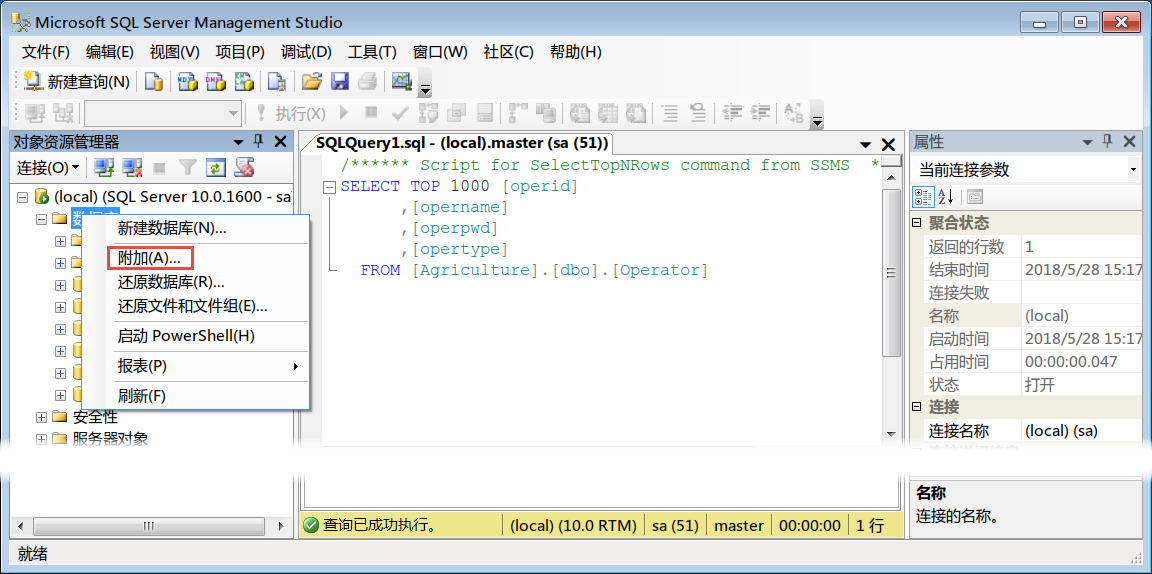
Task: Open the 视图(V) menu
Action: click(175, 52)
